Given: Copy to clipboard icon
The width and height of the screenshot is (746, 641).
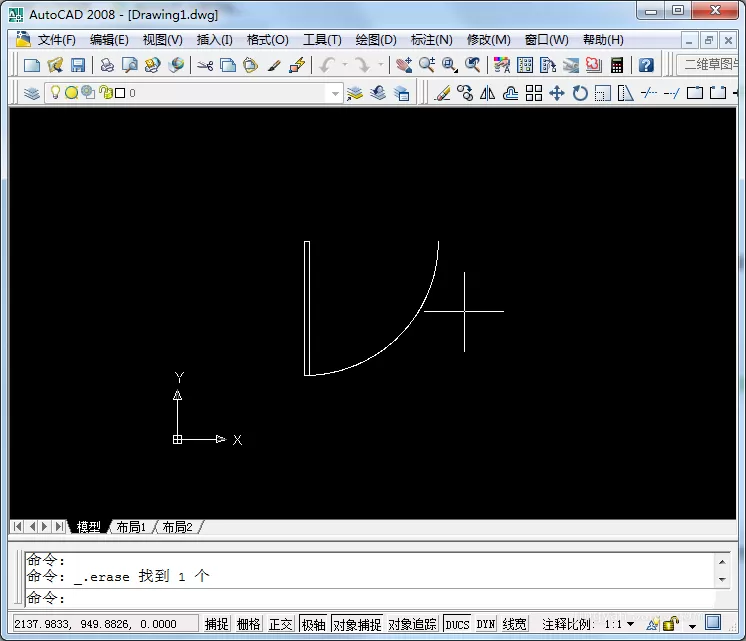Looking at the screenshot, I should point(228,65).
